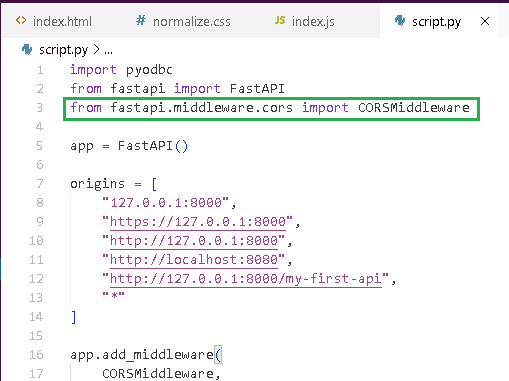Viewport: 509px width, 381px height.
Task: Click CORSMiddleware on the line 3 import
Action: [x=414, y=108]
